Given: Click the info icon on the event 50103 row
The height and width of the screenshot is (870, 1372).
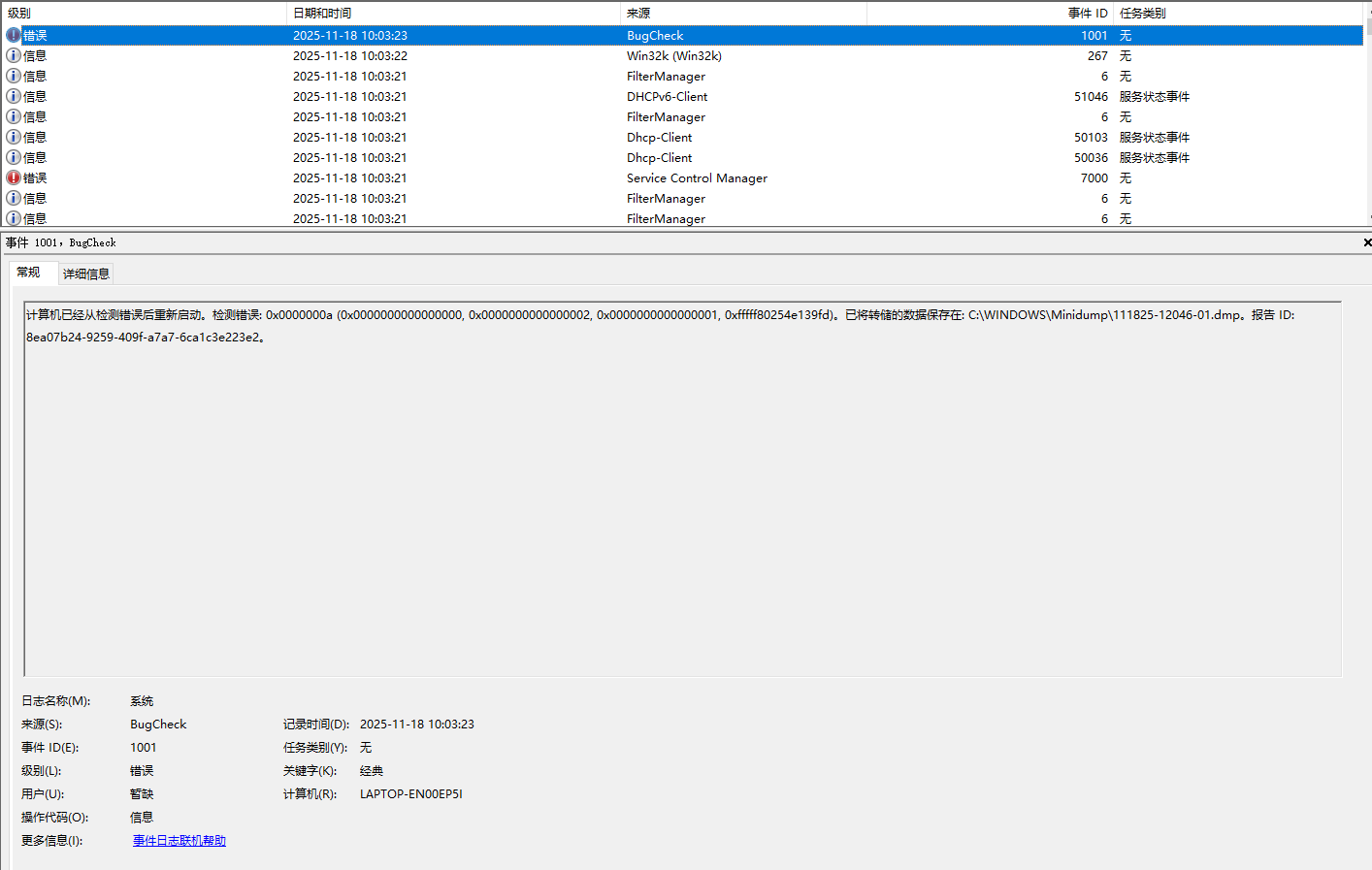Looking at the screenshot, I should 14,137.
